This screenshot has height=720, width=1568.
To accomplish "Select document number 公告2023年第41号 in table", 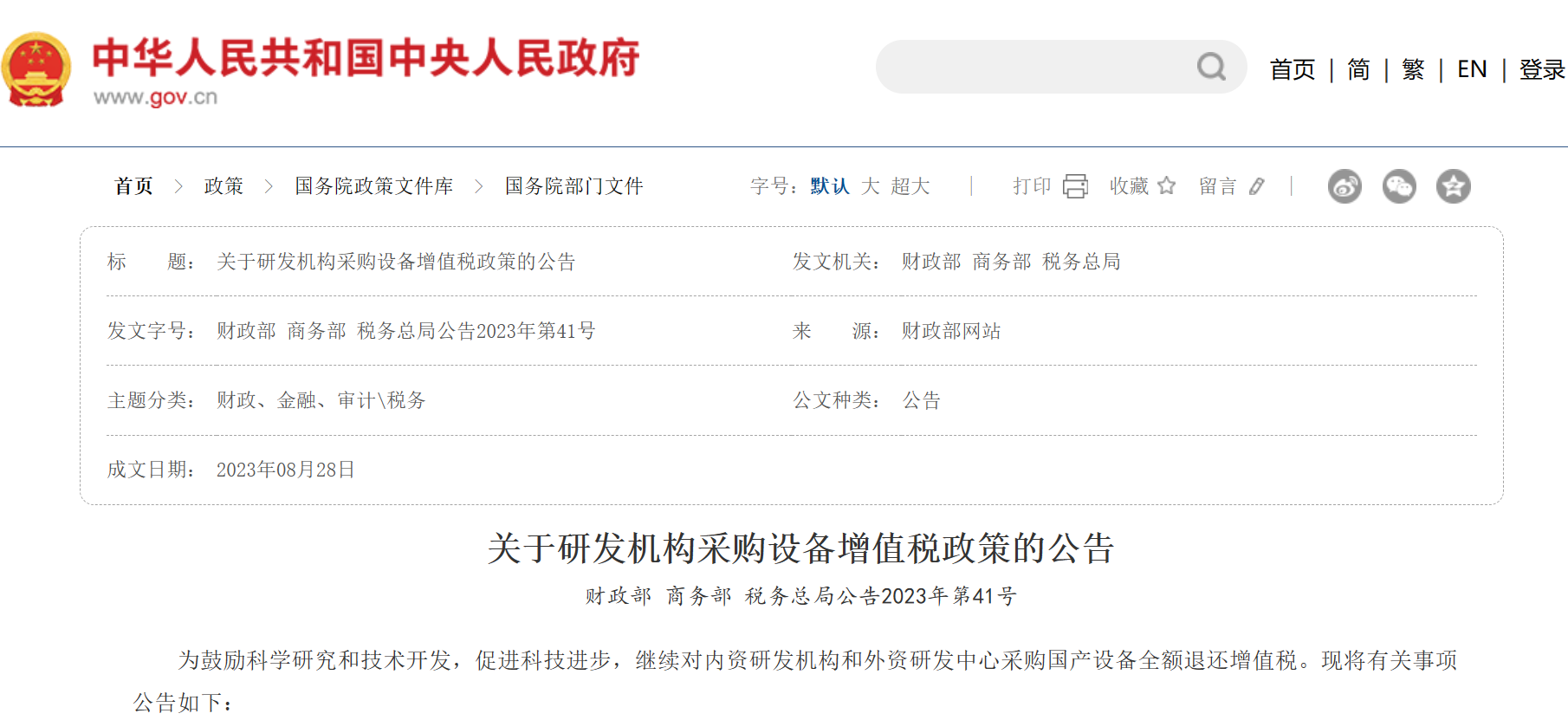I will tap(517, 331).
